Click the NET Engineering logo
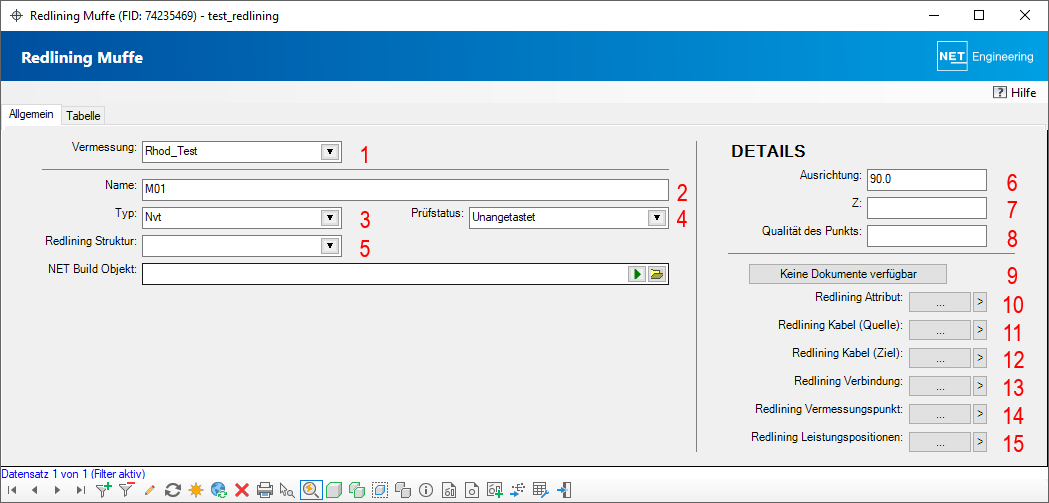The width and height of the screenshot is (1049, 503). pos(985,58)
